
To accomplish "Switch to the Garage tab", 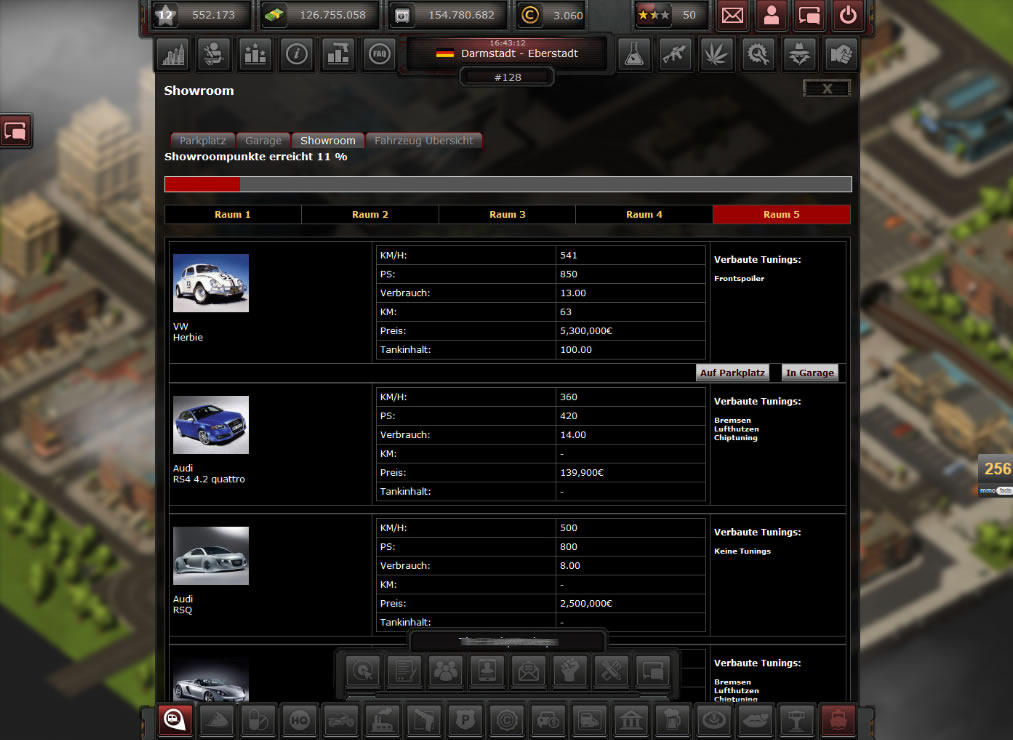I will 263,141.
